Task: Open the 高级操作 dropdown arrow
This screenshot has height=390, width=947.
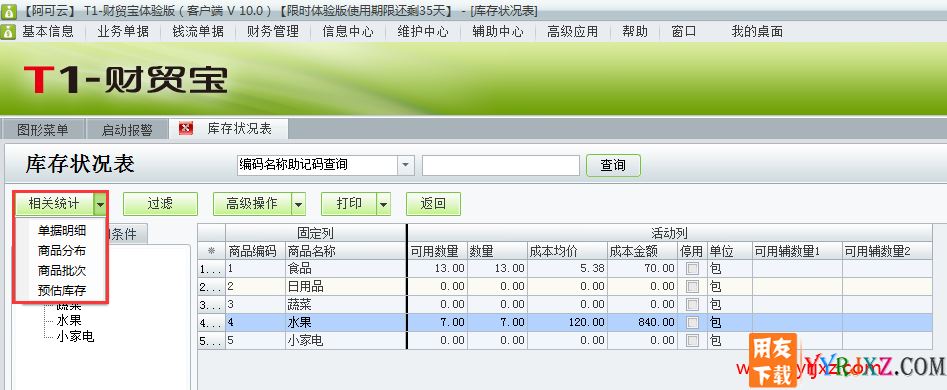Action: 298,204
